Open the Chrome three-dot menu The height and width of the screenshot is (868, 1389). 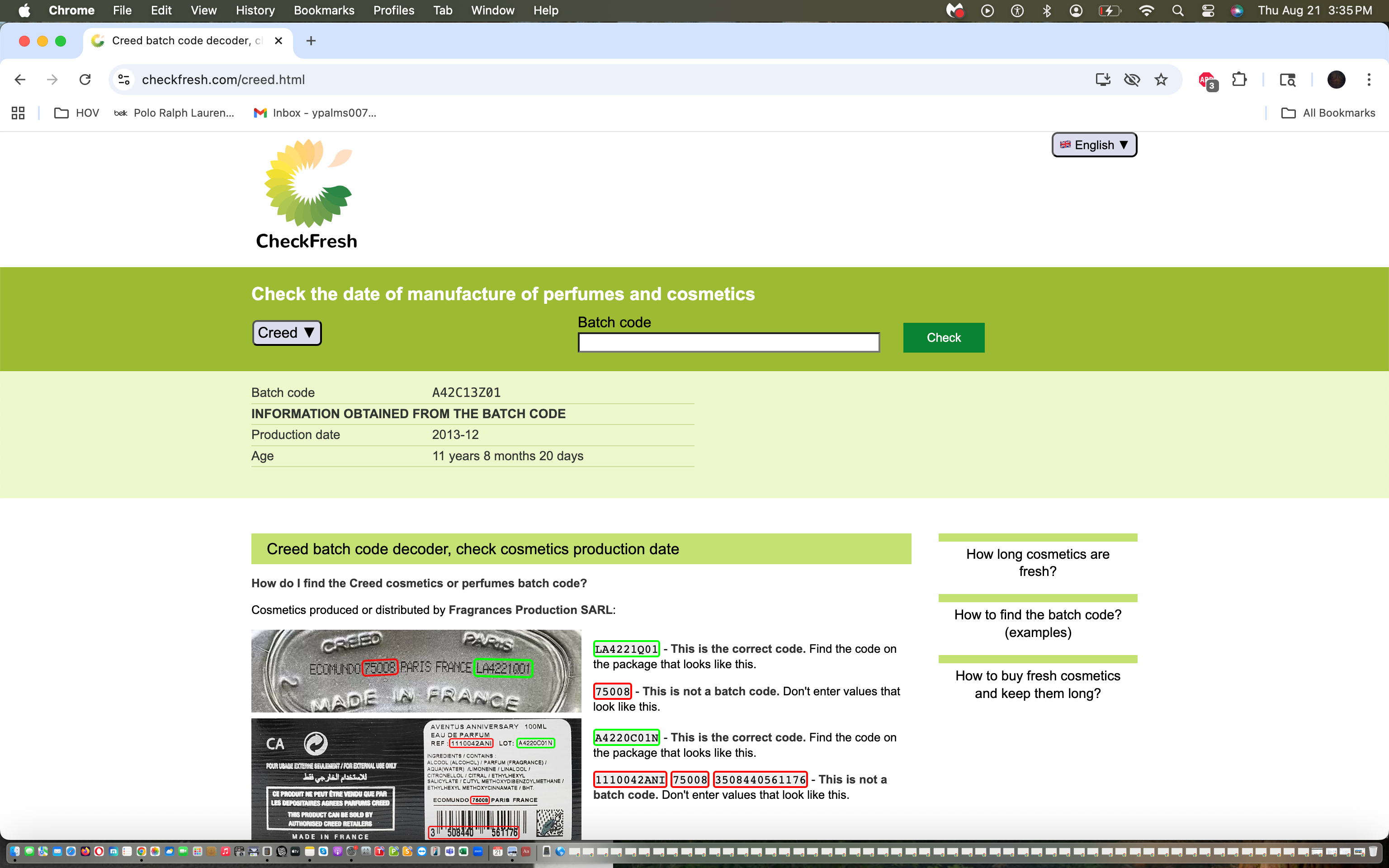1369,80
